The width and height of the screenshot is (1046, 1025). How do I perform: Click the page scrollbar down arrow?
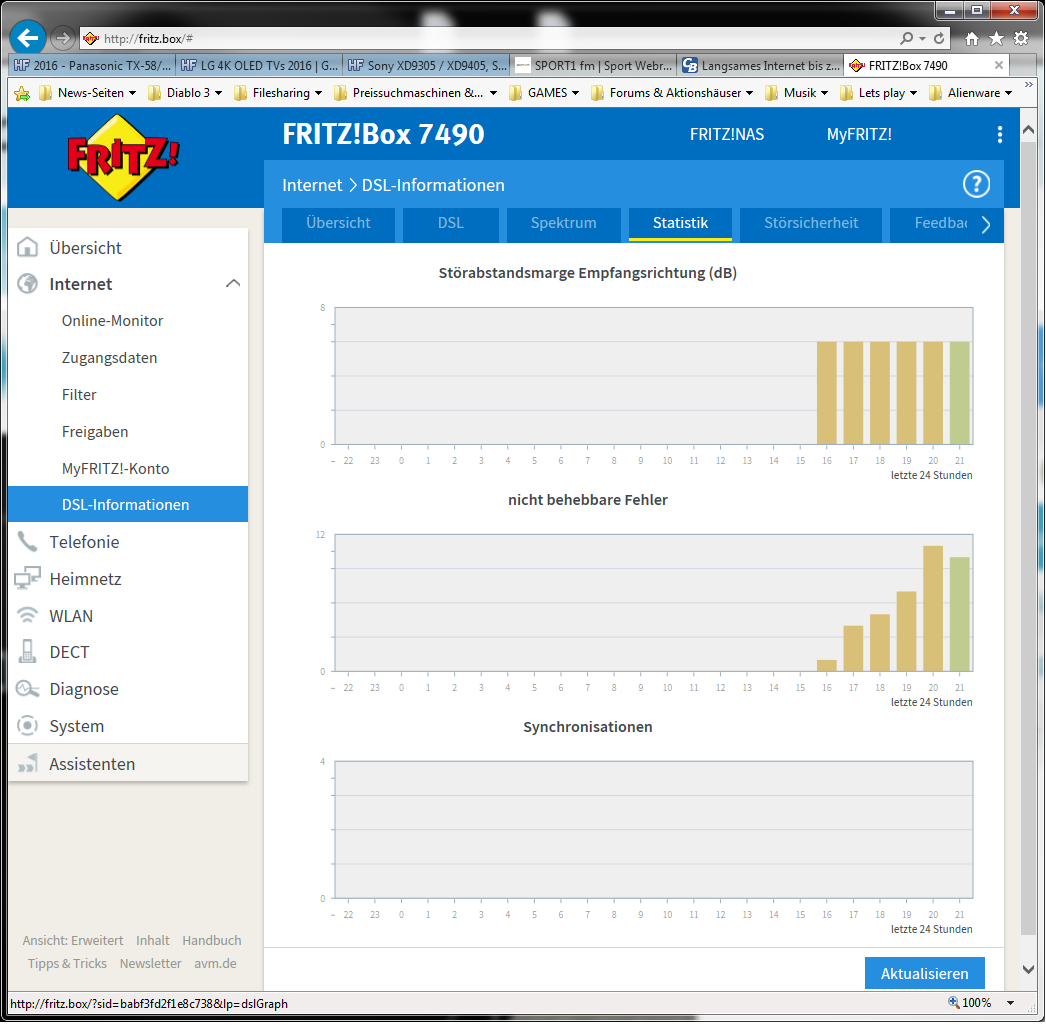(1029, 970)
